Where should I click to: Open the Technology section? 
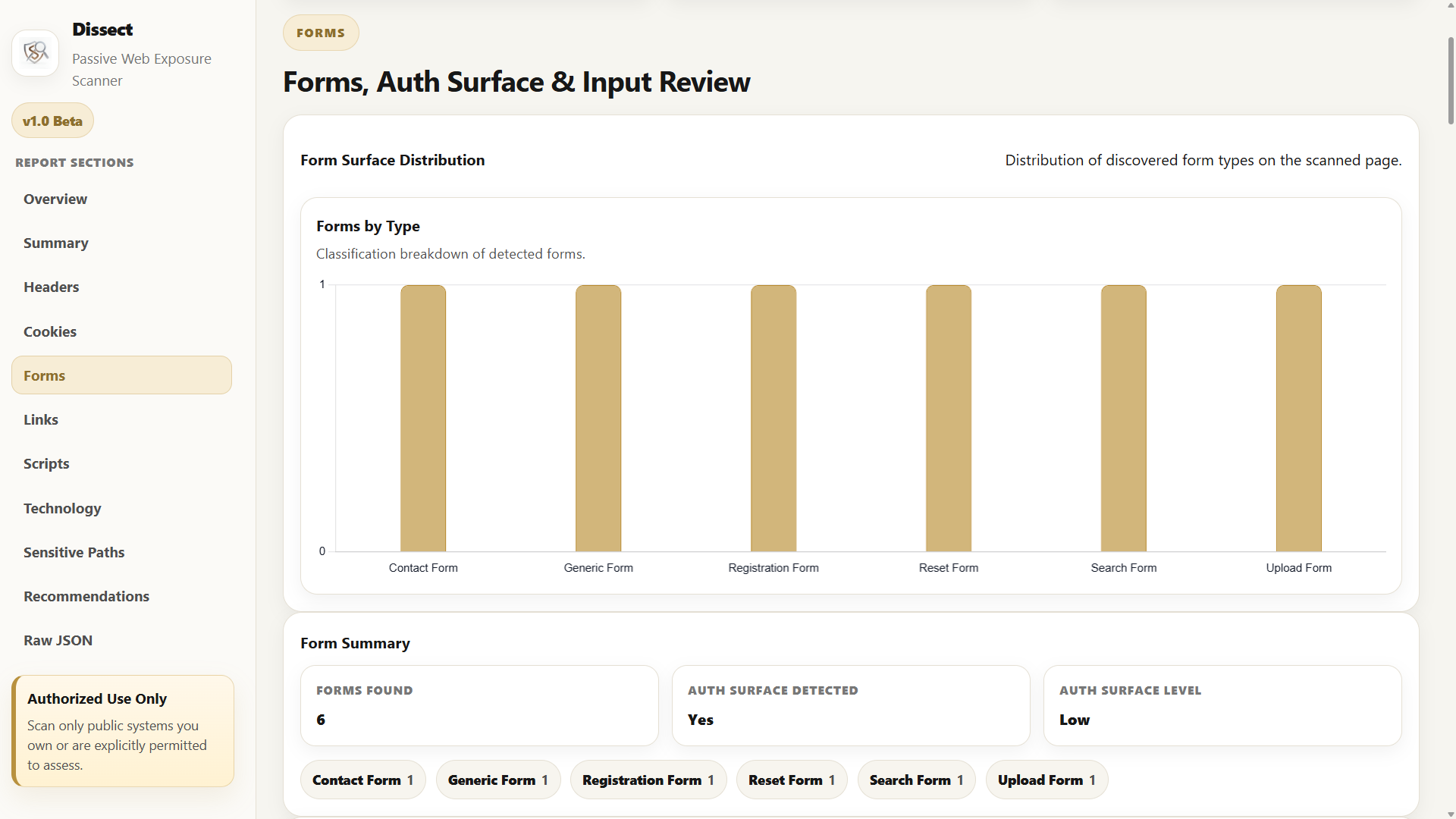coord(121,508)
